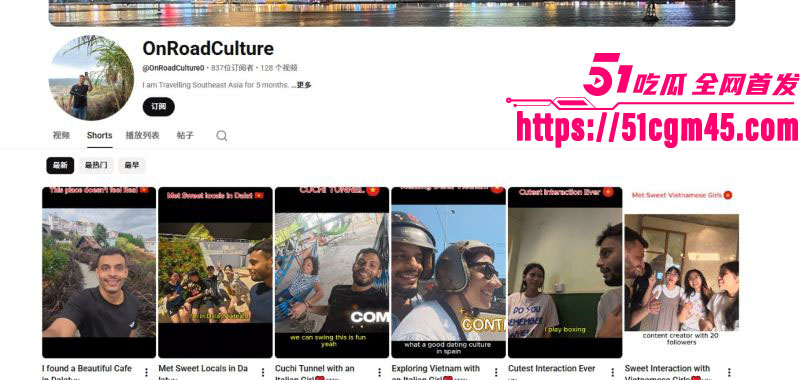Open the 播放列表 tab
This screenshot has width=800, height=380.
[x=142, y=135]
